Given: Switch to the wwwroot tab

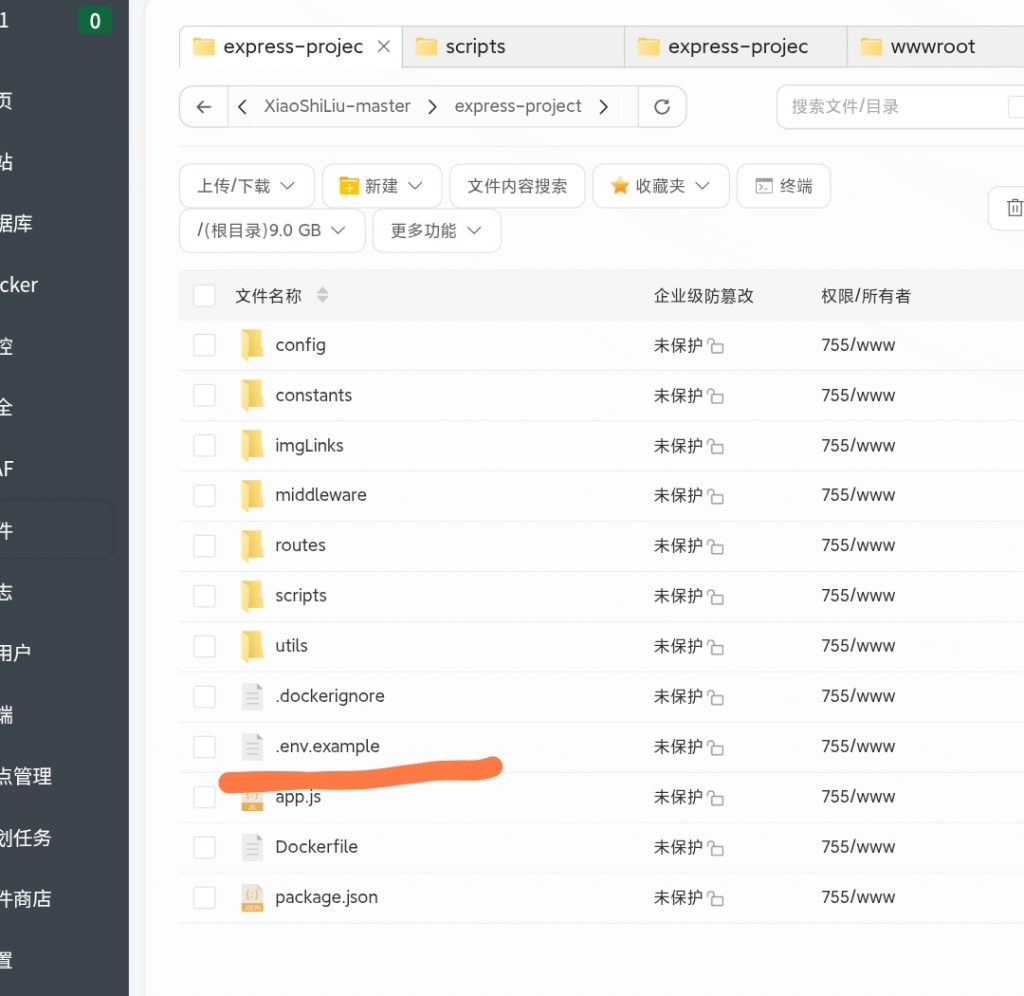Looking at the screenshot, I should click(x=931, y=47).
